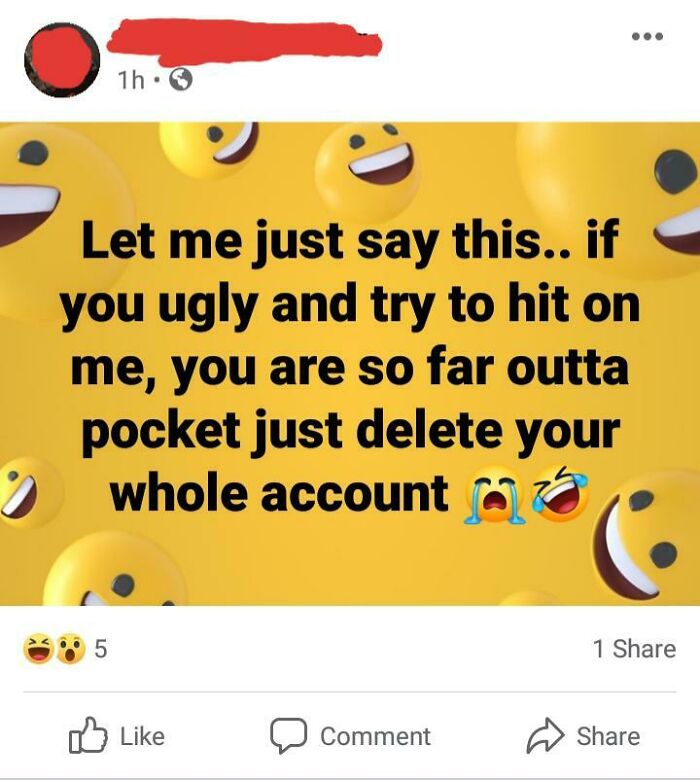This screenshot has width=700, height=780.
Task: View the 1 Share details
Action: point(634,649)
